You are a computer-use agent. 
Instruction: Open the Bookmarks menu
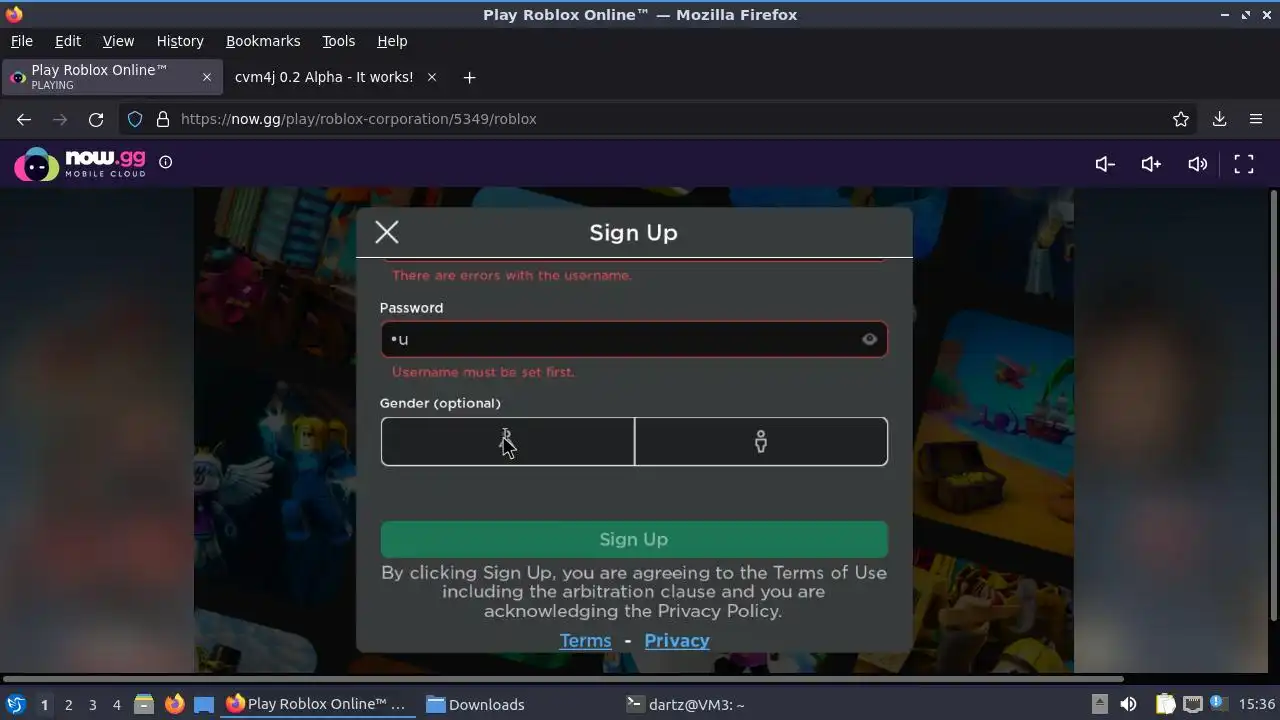coord(263,41)
